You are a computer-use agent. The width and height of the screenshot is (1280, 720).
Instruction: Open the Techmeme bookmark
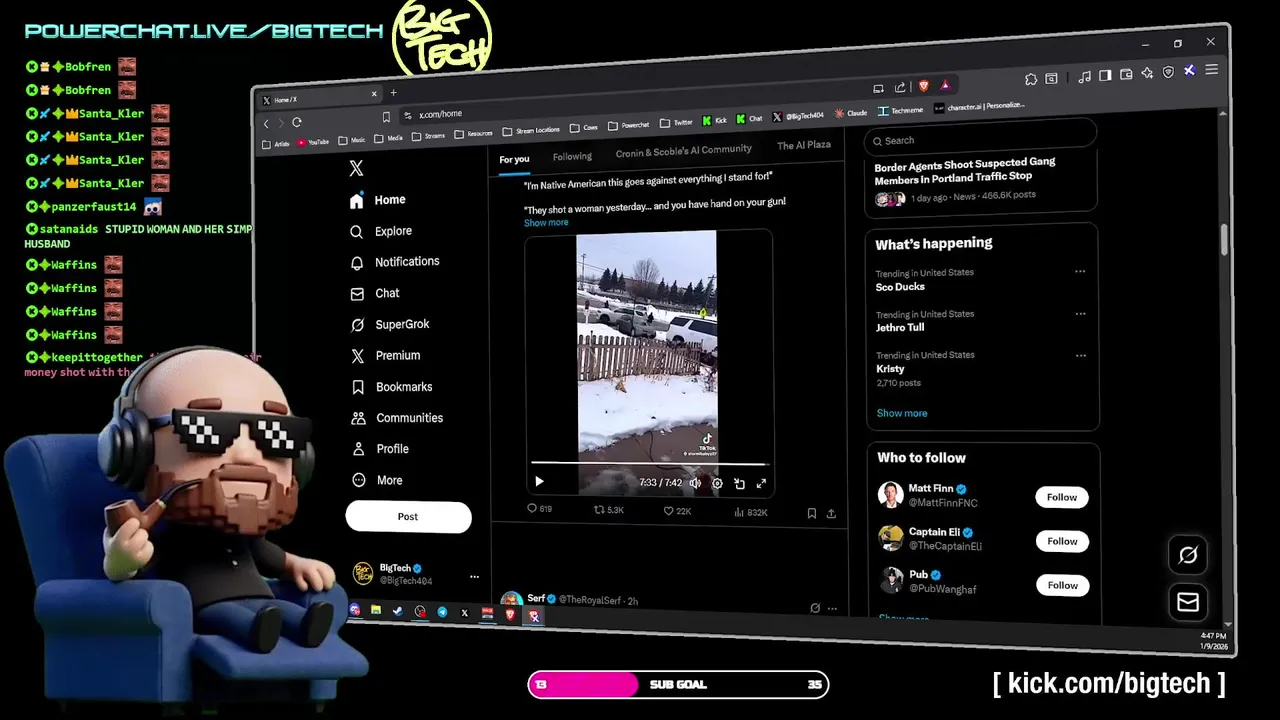(x=900, y=111)
